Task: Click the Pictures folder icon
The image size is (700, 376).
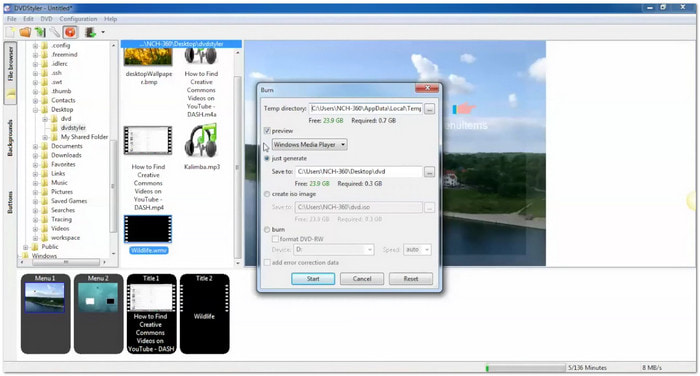Action: click(x=45, y=192)
